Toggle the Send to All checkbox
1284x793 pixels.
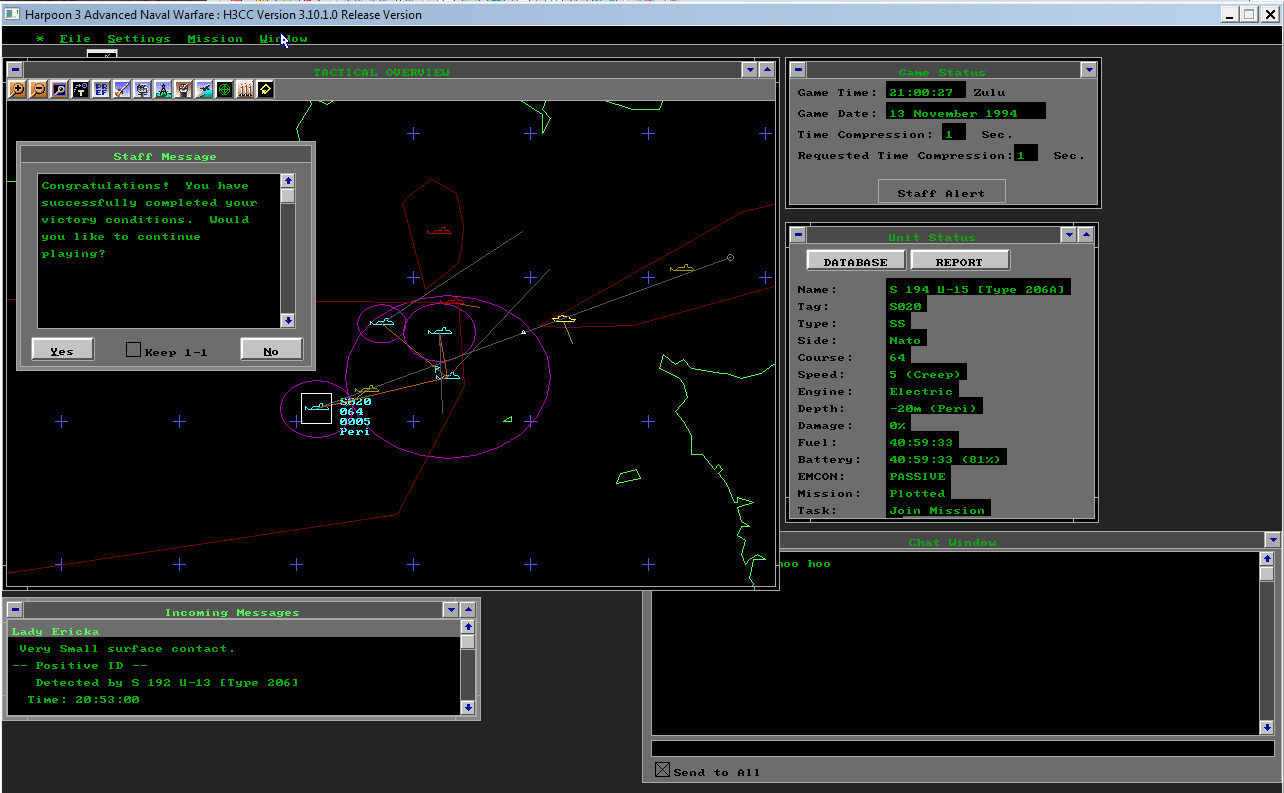(662, 770)
